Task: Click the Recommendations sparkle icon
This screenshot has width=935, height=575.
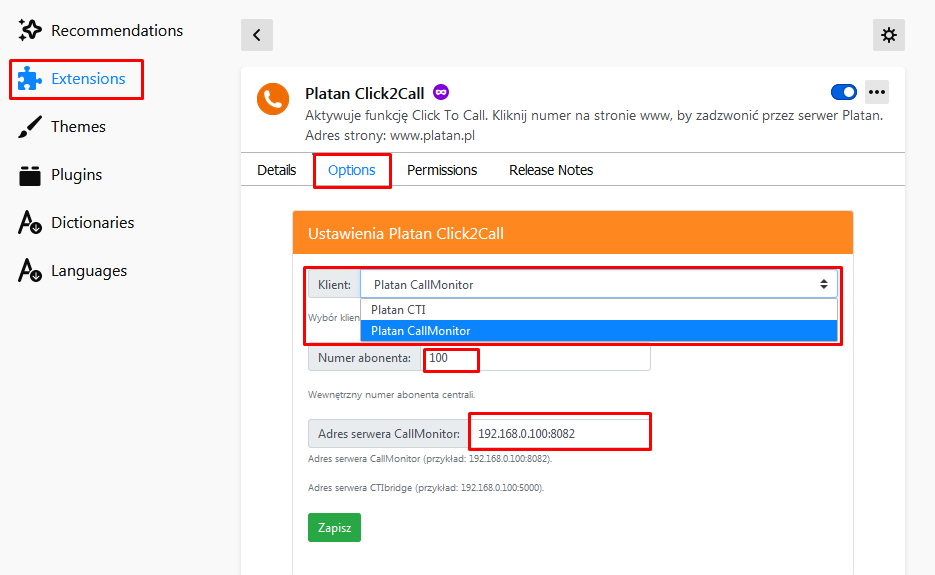Action: click(x=30, y=30)
